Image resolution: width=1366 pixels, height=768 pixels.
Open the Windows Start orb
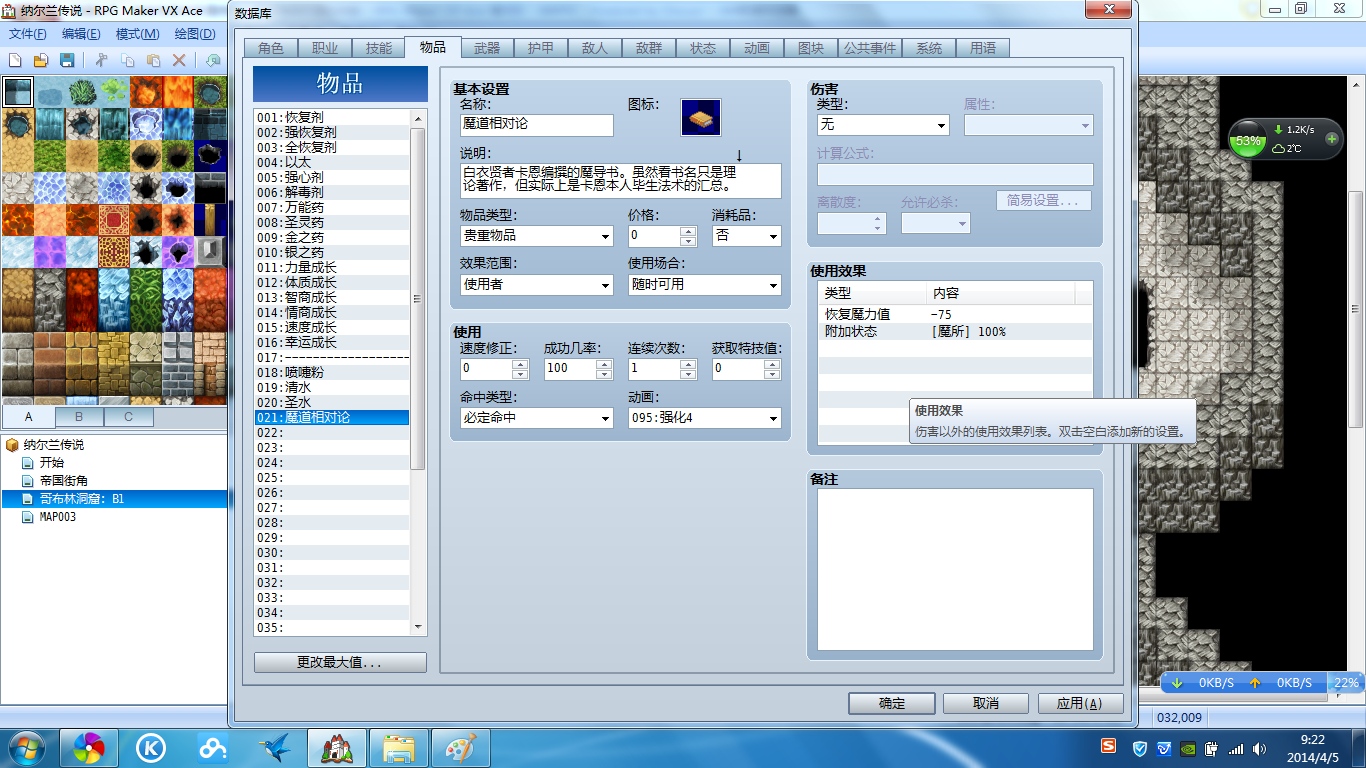click(x=27, y=748)
